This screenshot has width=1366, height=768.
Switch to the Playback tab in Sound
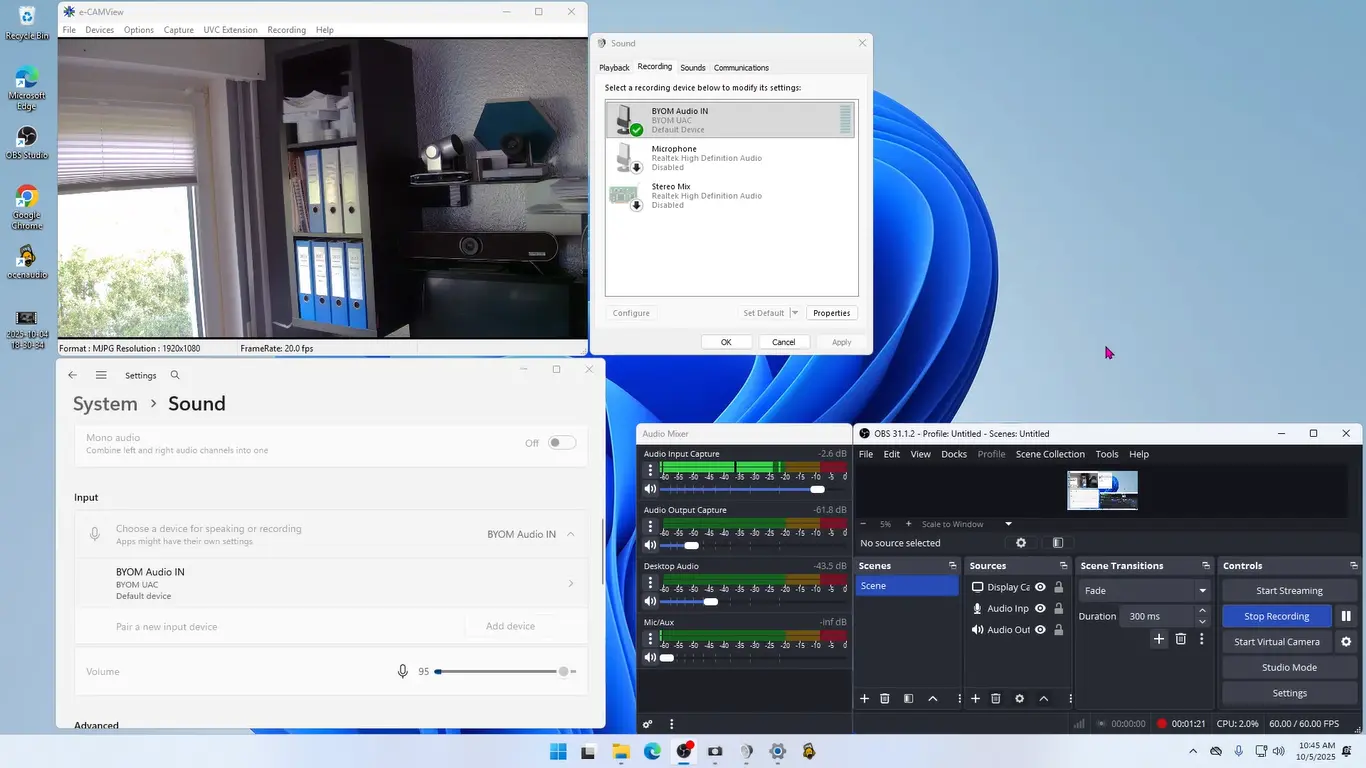click(x=614, y=68)
